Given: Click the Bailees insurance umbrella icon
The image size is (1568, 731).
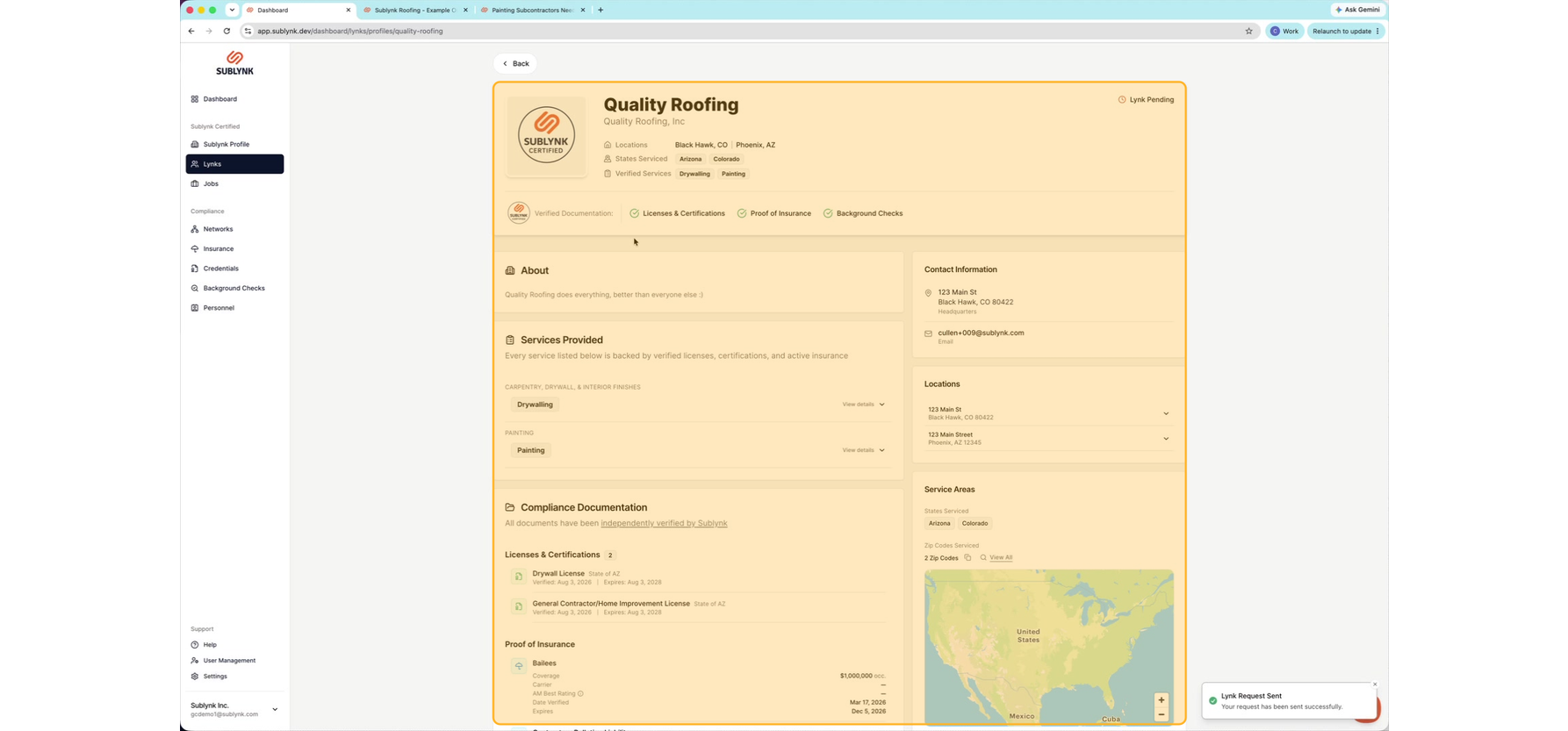Looking at the screenshot, I should click(x=519, y=666).
